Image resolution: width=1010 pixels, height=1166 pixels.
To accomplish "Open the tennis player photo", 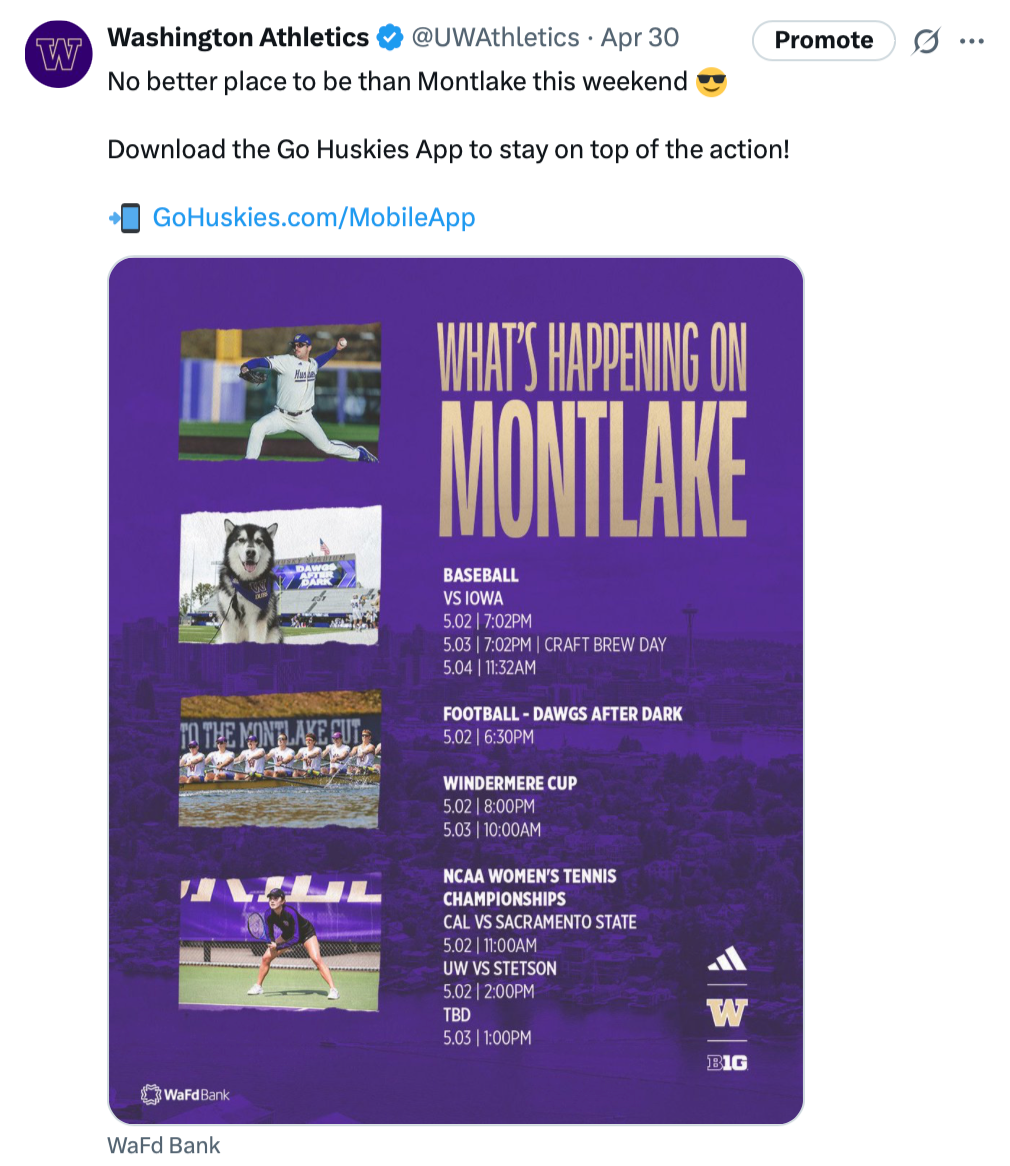I will [x=280, y=942].
